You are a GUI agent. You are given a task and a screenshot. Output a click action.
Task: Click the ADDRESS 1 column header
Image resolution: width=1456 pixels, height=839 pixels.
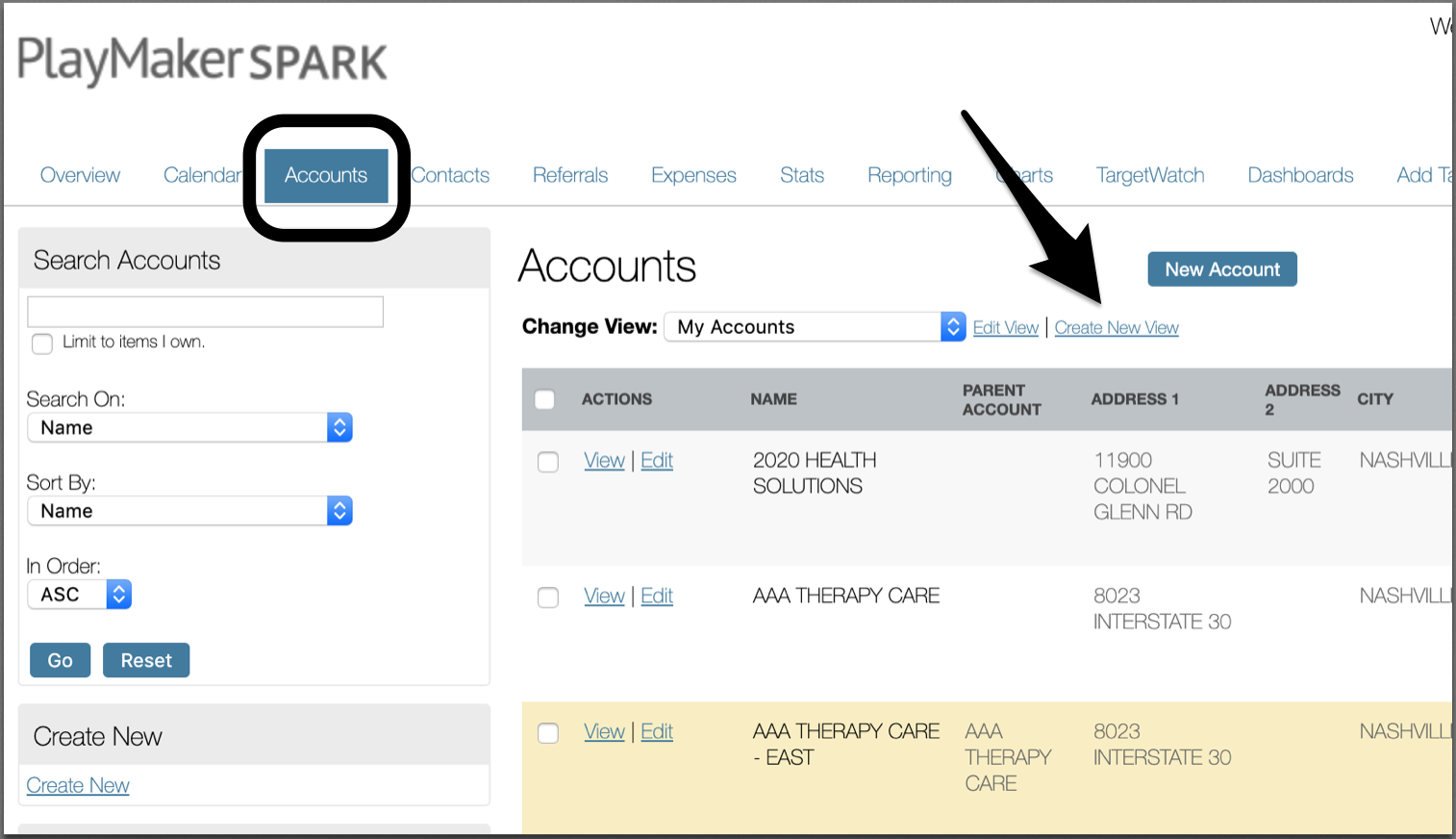pos(1135,399)
